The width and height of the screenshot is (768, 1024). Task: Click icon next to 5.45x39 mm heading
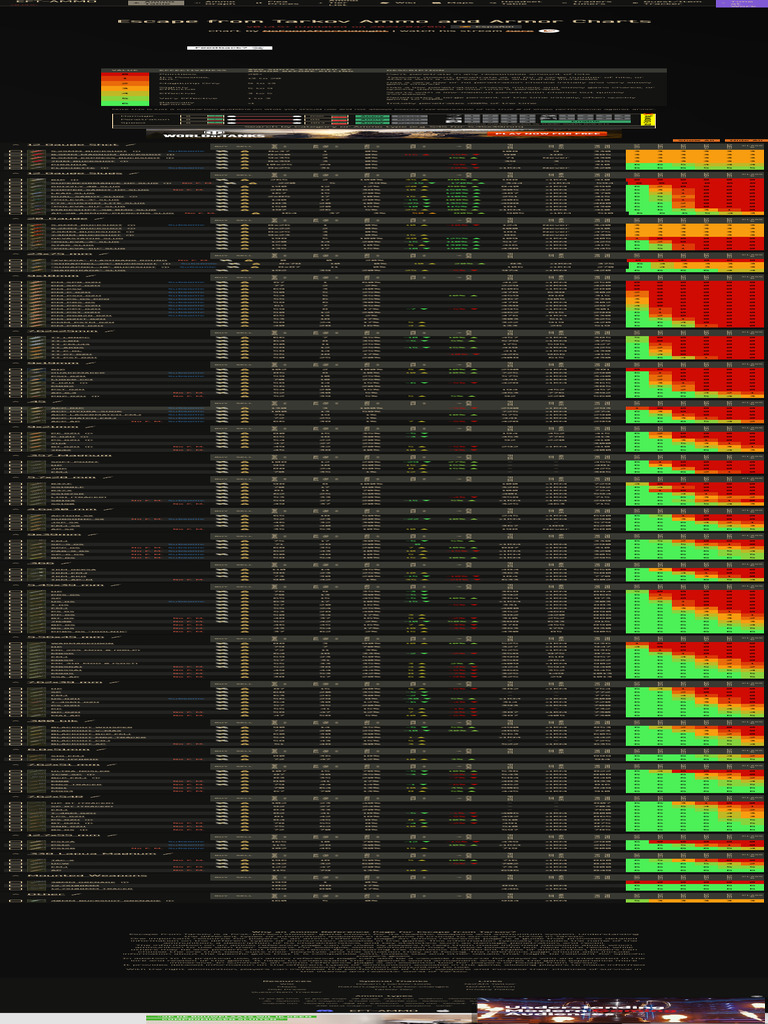pyautogui.click(x=116, y=585)
